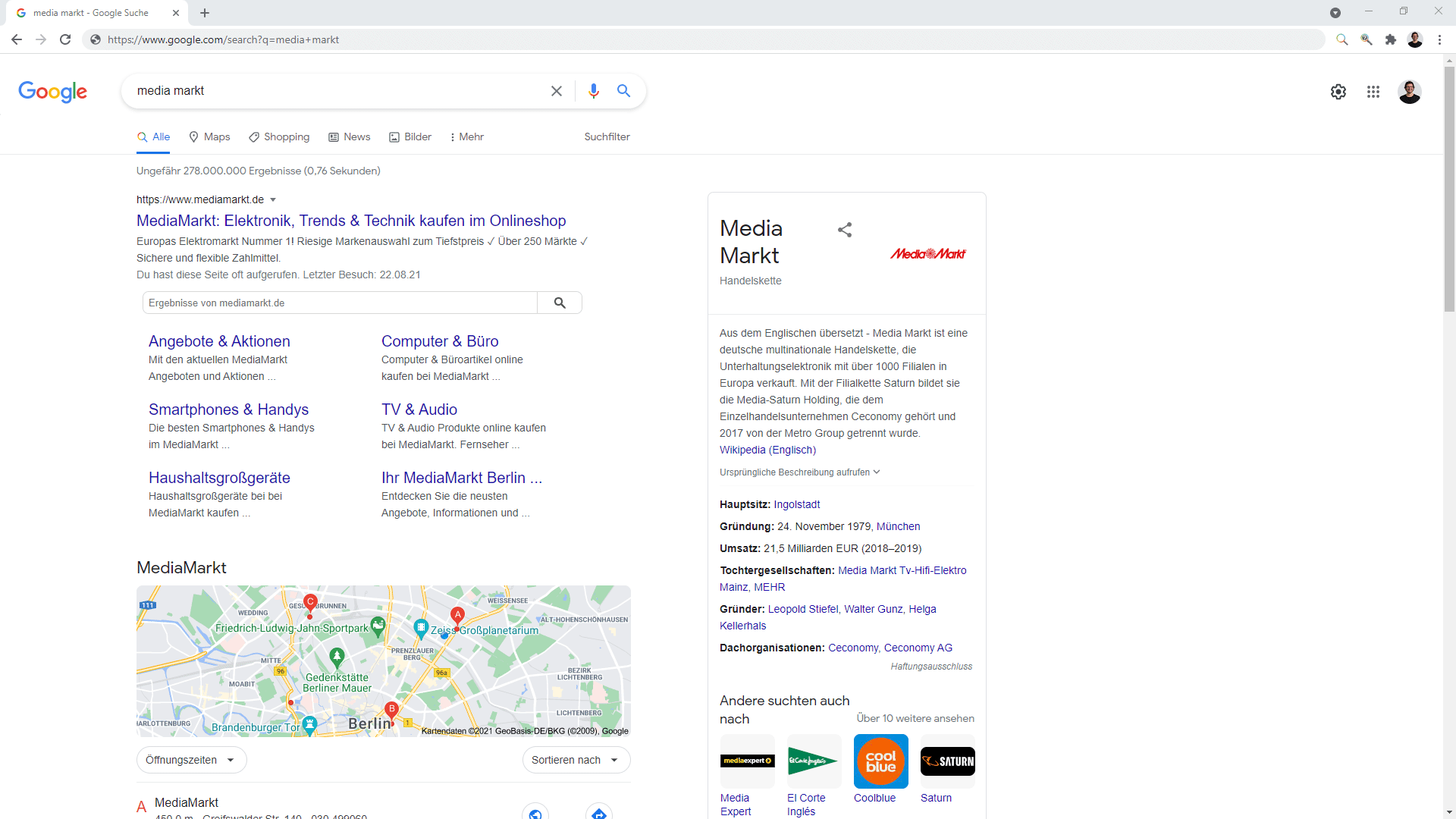
Task: Open Suchfilter options
Action: coord(607,137)
